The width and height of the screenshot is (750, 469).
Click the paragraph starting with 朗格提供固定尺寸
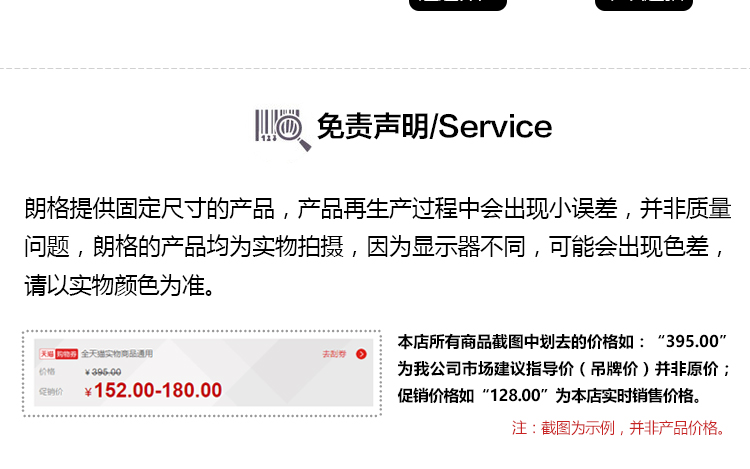click(x=378, y=247)
